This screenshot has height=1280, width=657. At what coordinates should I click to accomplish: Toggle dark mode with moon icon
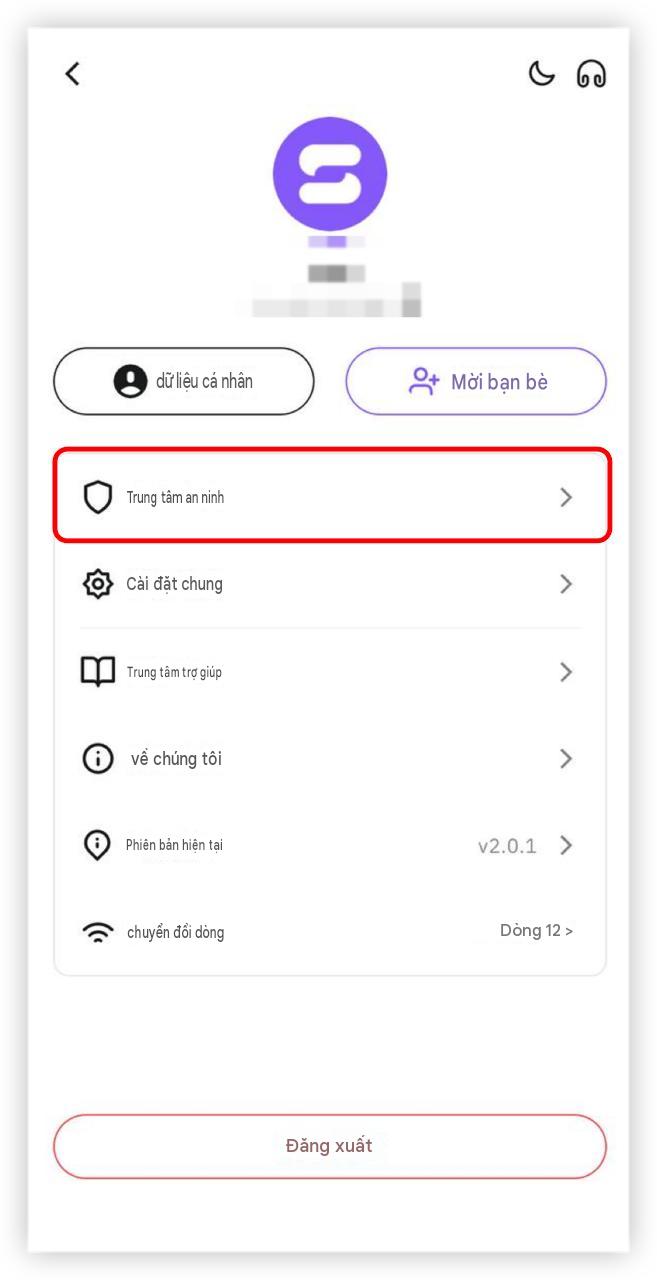541,73
